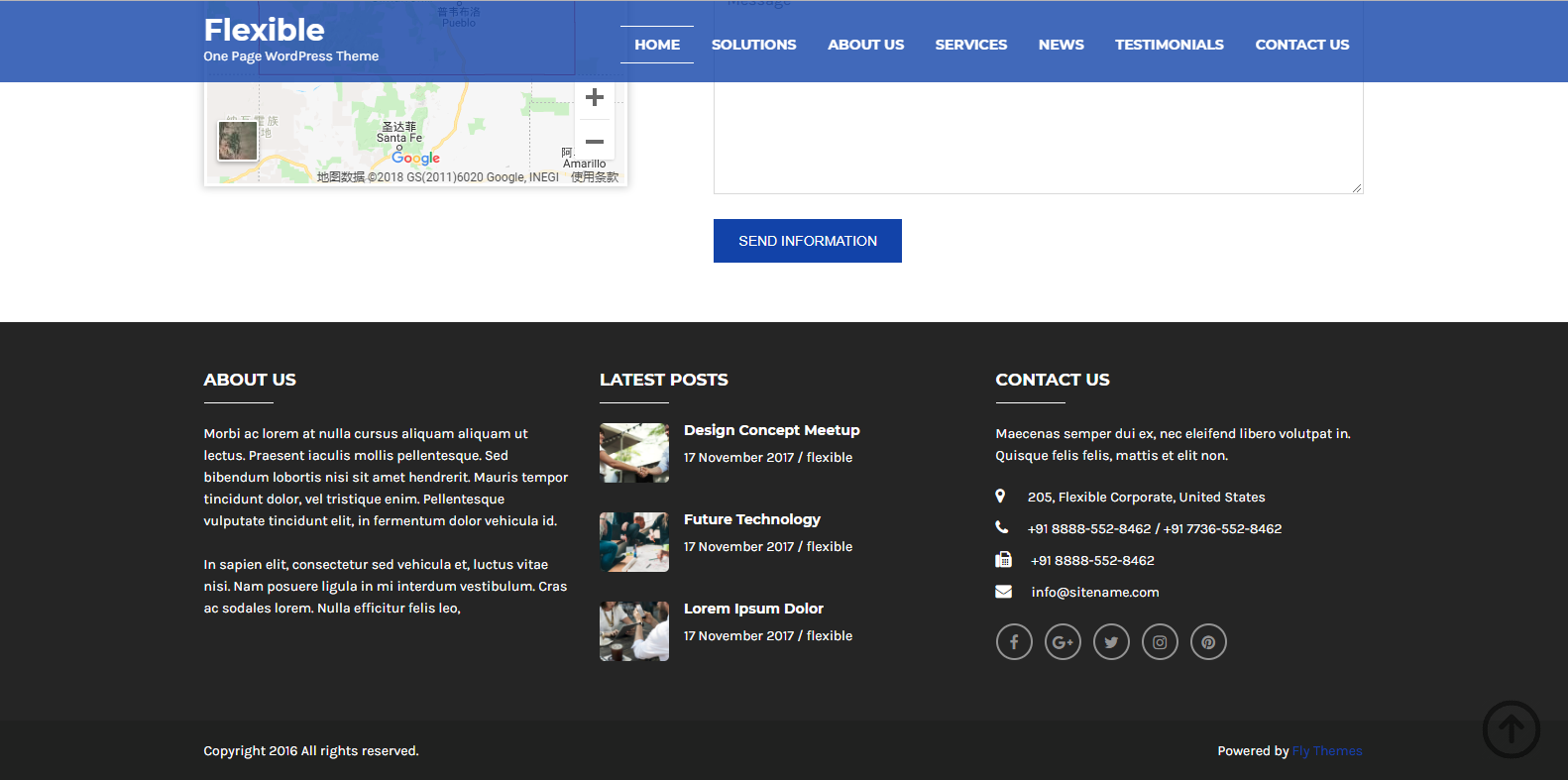Click the Twitter icon in footer

(x=1111, y=642)
